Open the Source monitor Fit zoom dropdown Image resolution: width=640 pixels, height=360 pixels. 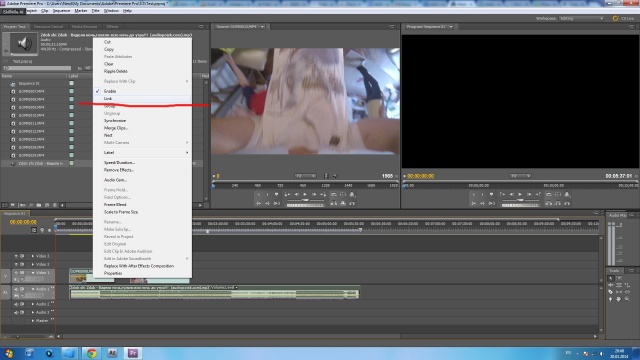[305, 176]
